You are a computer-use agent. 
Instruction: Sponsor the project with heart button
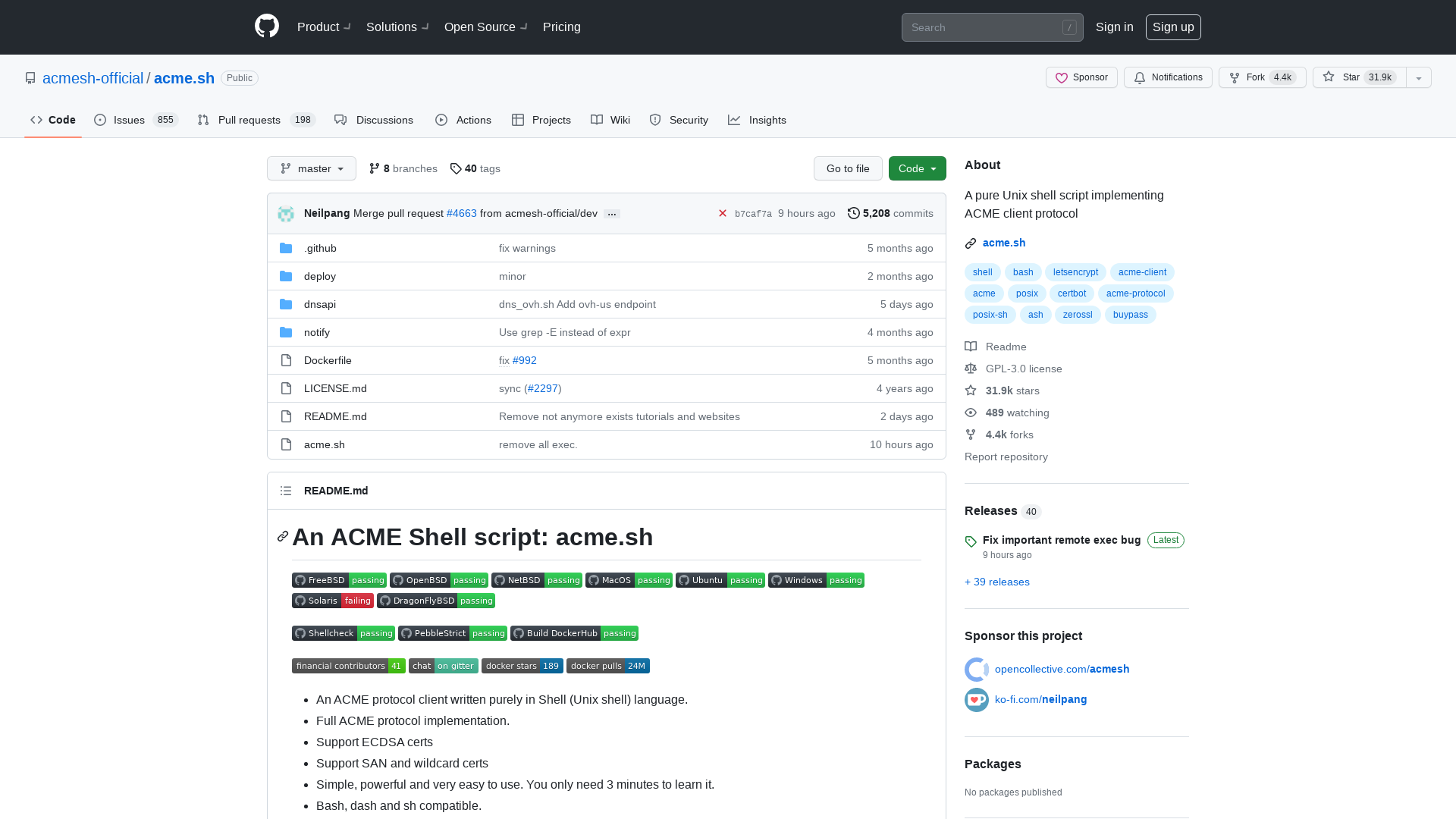[1081, 77]
